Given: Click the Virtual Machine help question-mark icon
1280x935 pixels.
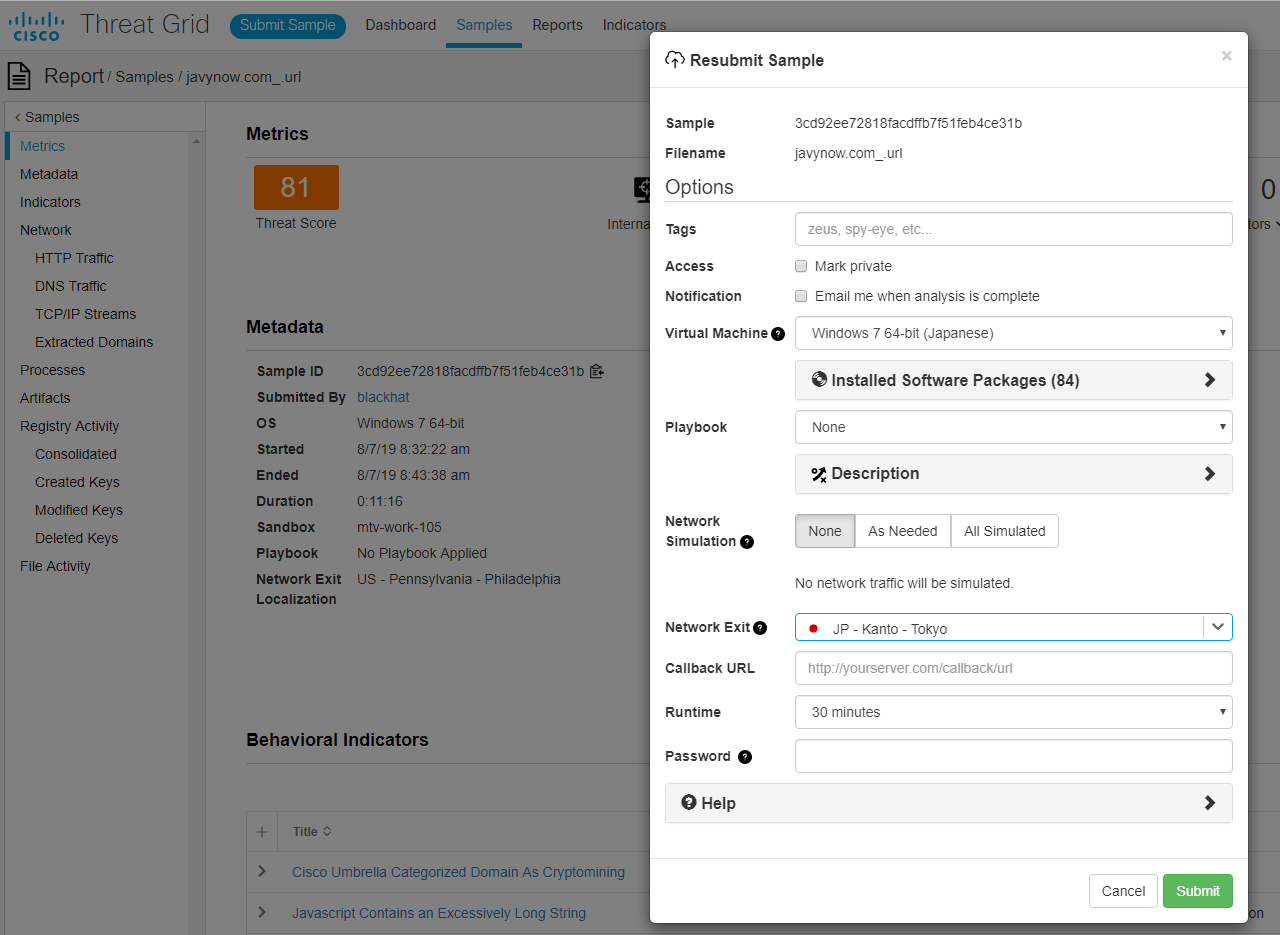Looking at the screenshot, I should click(778, 334).
